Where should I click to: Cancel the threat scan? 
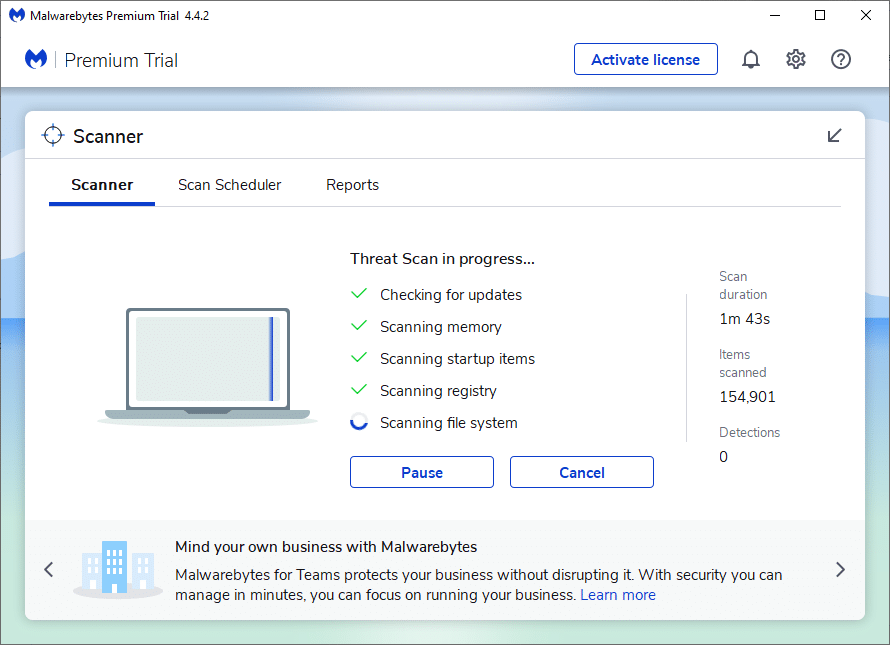(582, 472)
